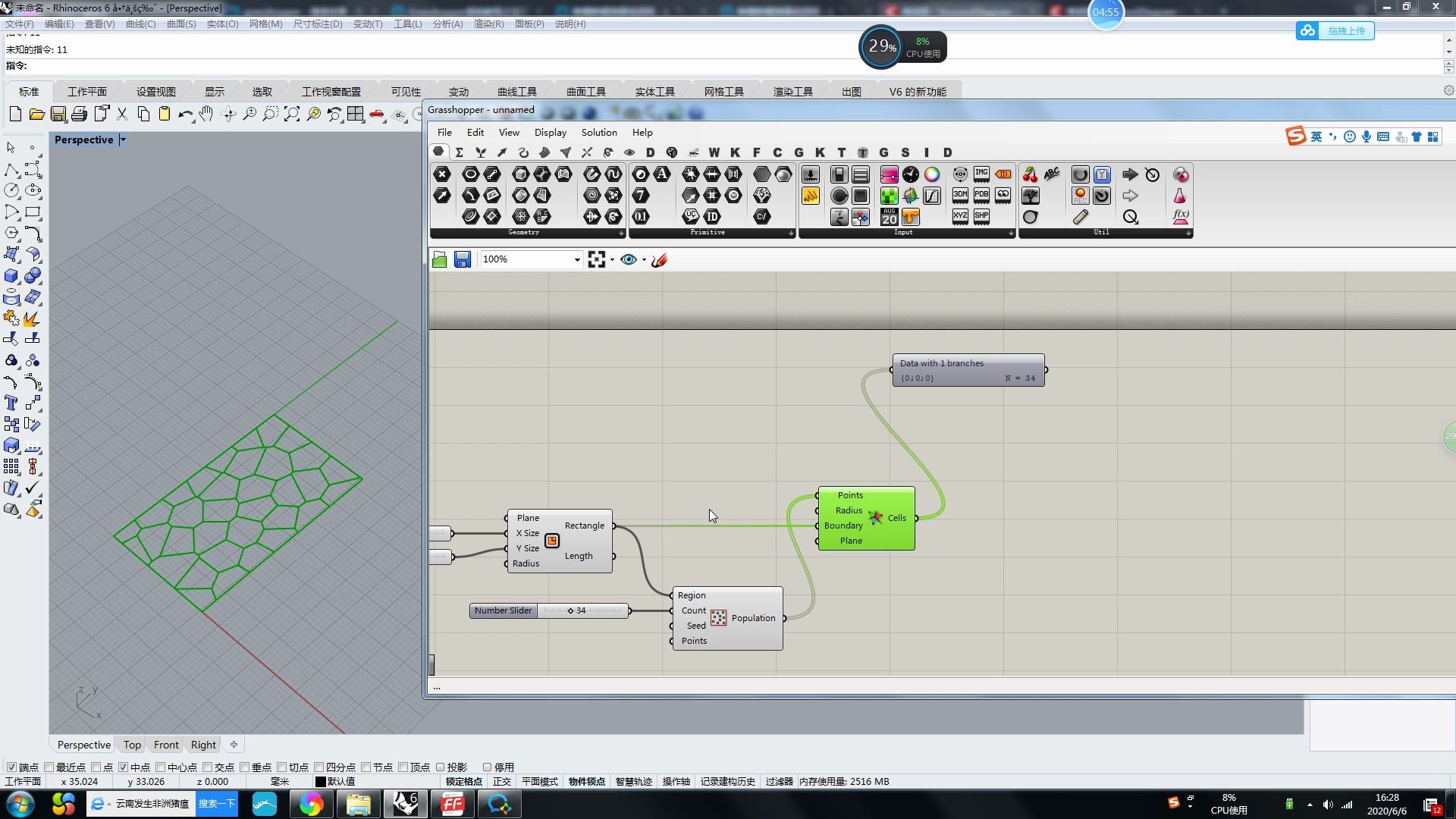Uncheck the 中点 midpoint osnap checkbox
The image size is (1456, 819).
click(x=123, y=767)
